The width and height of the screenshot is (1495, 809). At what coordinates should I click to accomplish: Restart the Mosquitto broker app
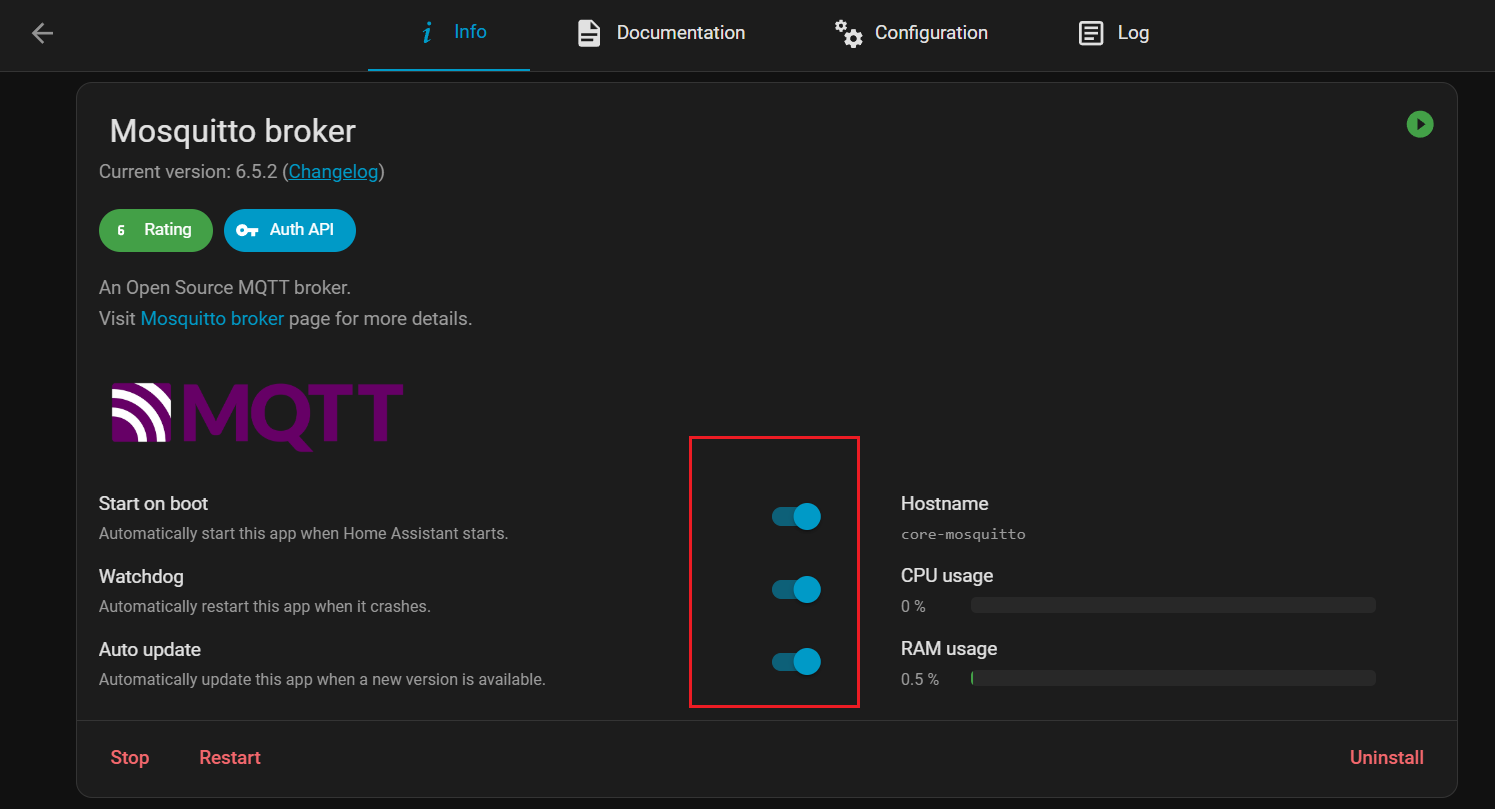coord(230,758)
